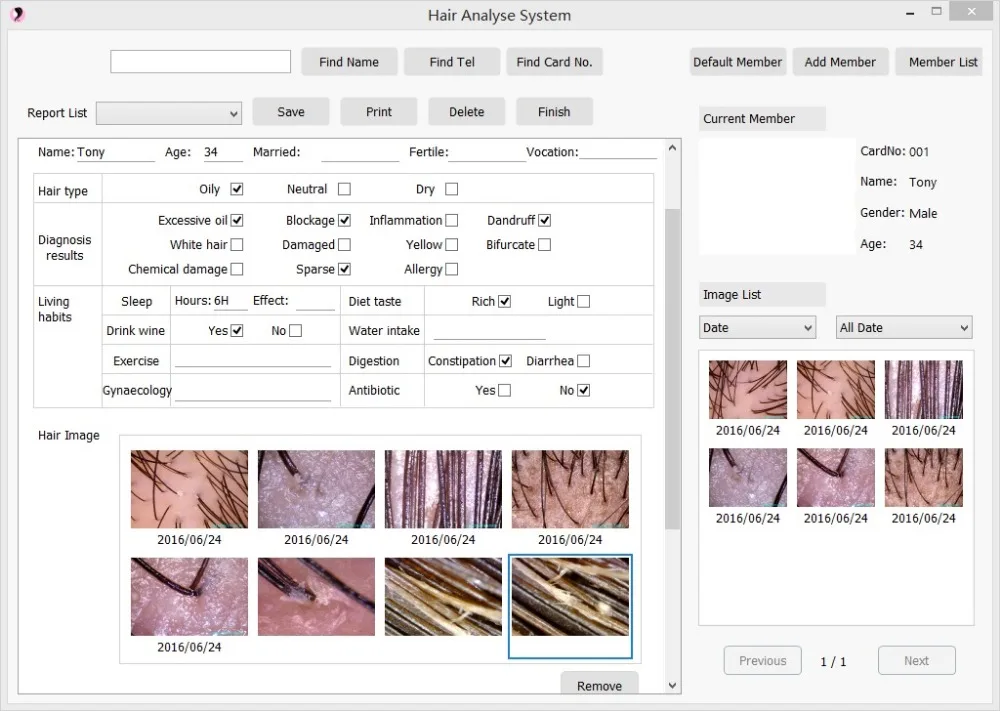Check No for Drink wine
This screenshot has height=711, width=1000.
(295, 331)
